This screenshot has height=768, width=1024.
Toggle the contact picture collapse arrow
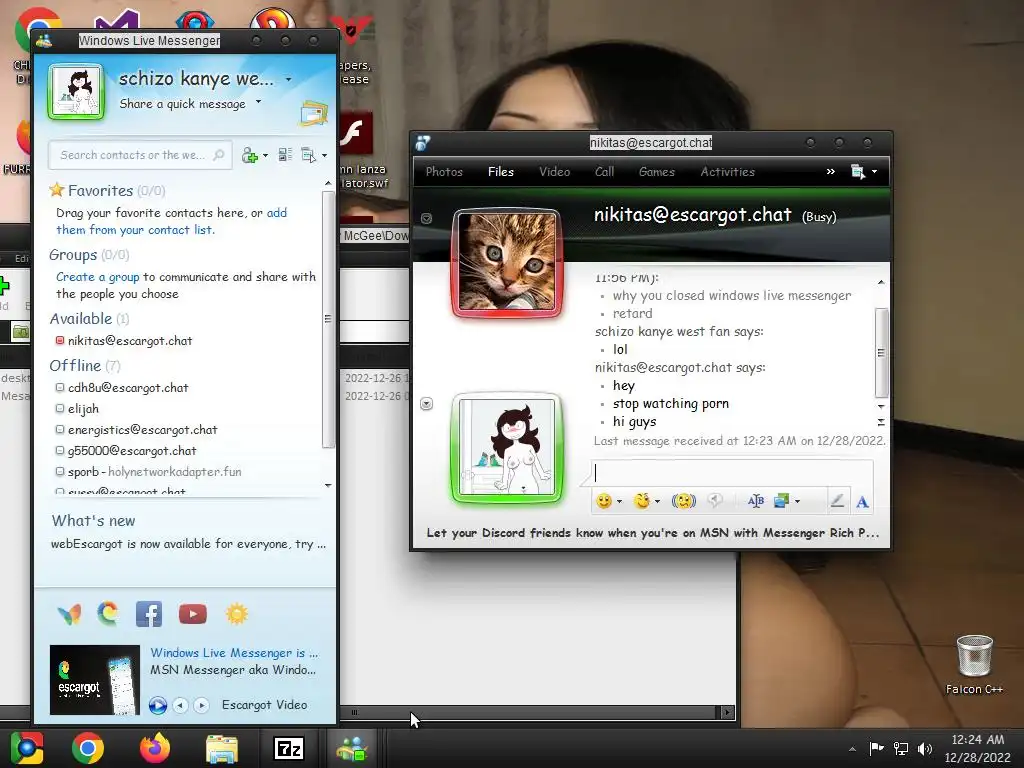426,218
